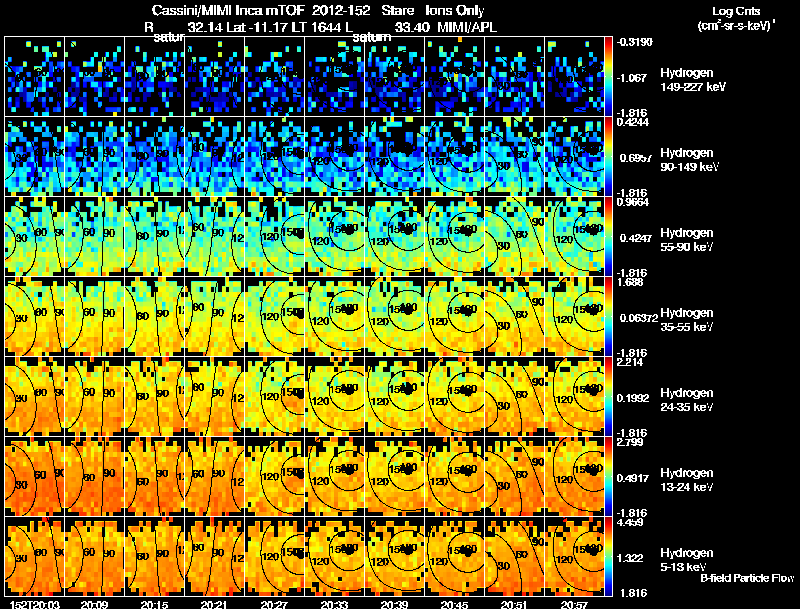The image size is (800, 609).
Task: Click the color bar beside Hydrogen 13-24 keV
Action: pos(608,477)
